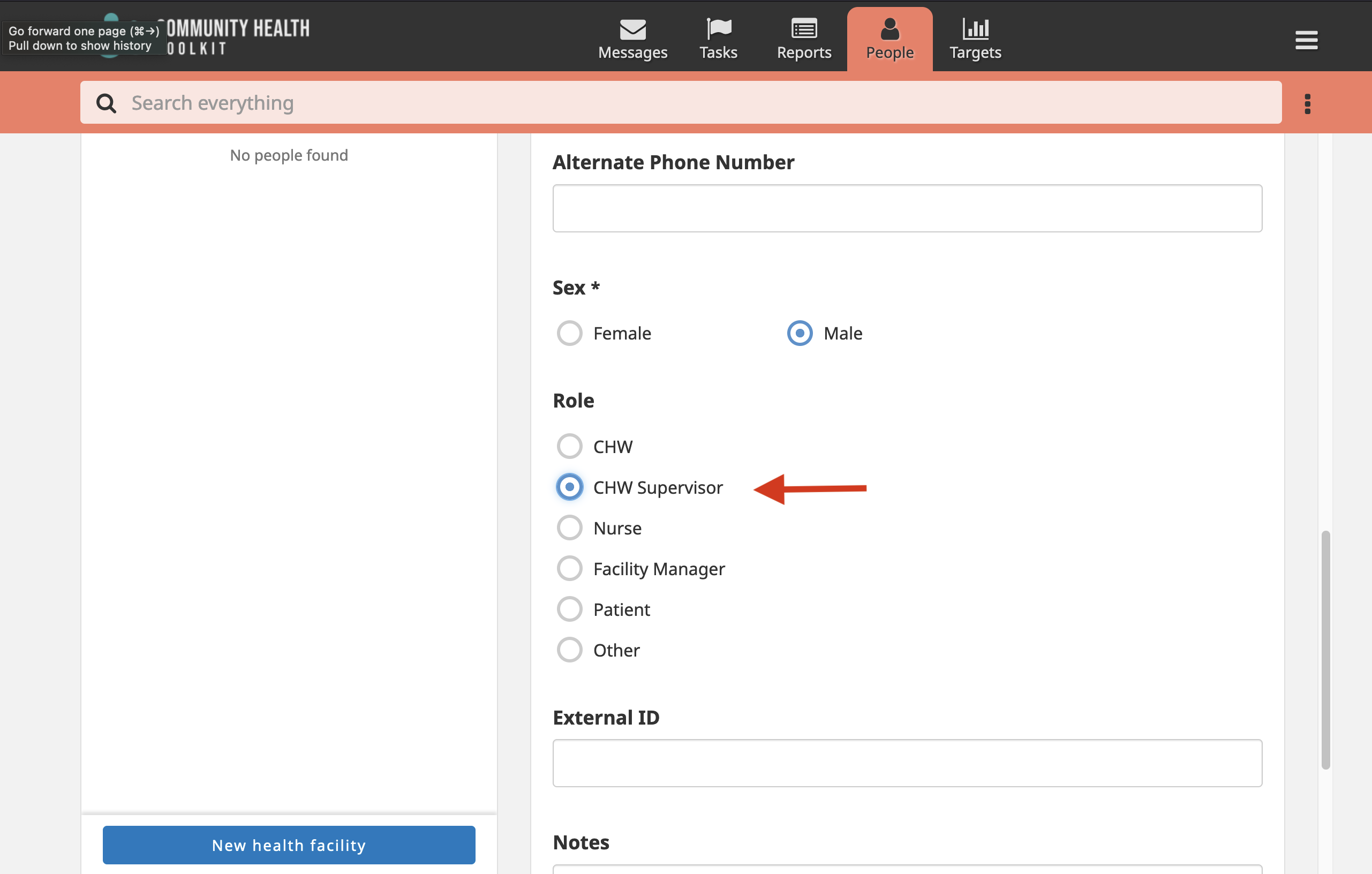Open the hamburger menu icon

click(x=1306, y=40)
